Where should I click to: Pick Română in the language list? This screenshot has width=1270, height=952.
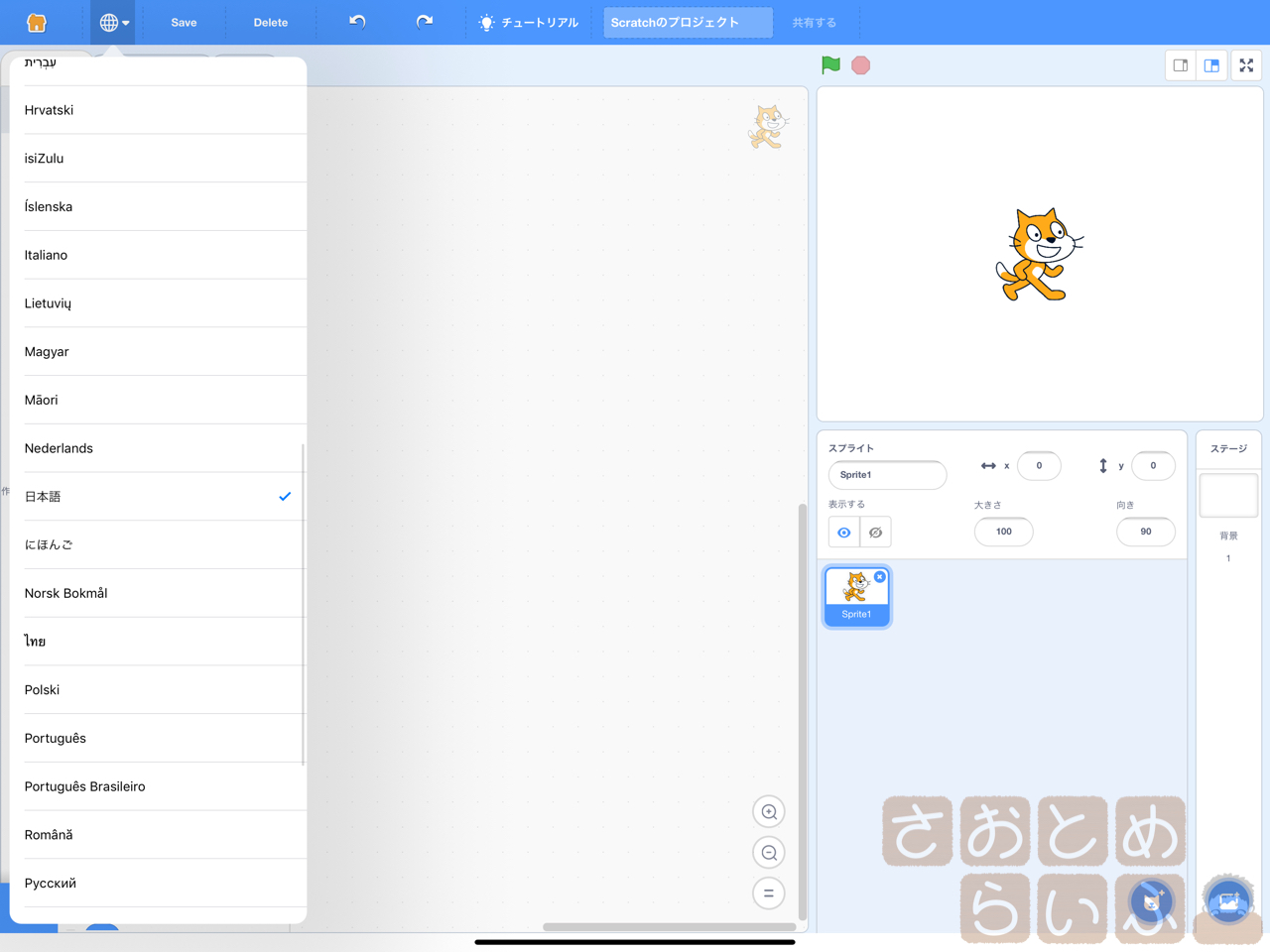pos(158,835)
